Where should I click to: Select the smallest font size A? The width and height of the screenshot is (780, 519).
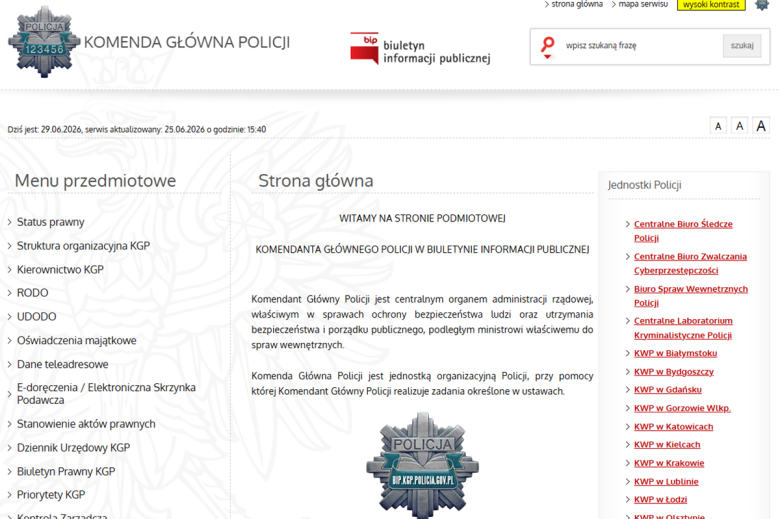pos(718,126)
